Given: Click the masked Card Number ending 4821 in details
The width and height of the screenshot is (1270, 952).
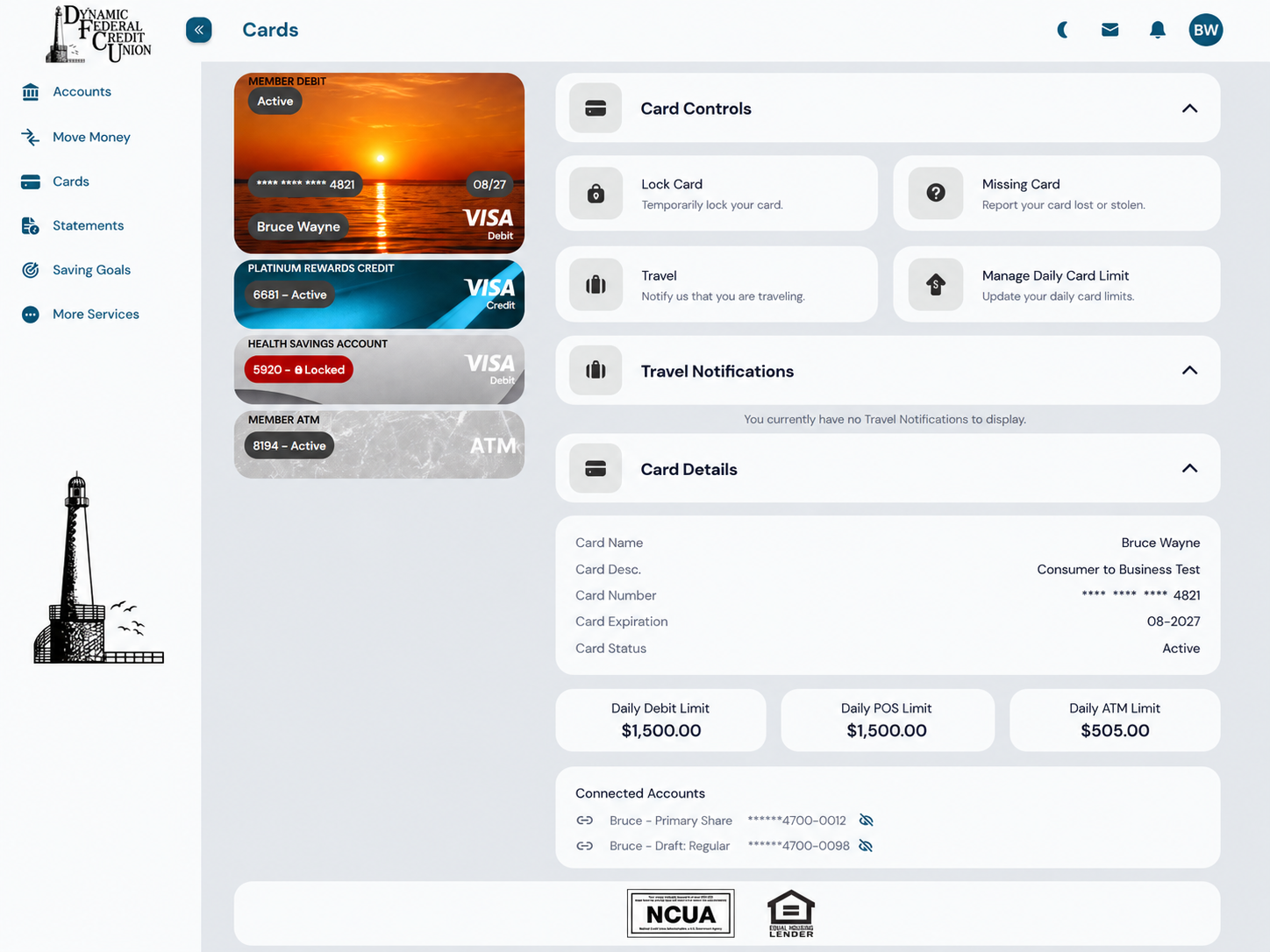Looking at the screenshot, I should [x=1141, y=595].
